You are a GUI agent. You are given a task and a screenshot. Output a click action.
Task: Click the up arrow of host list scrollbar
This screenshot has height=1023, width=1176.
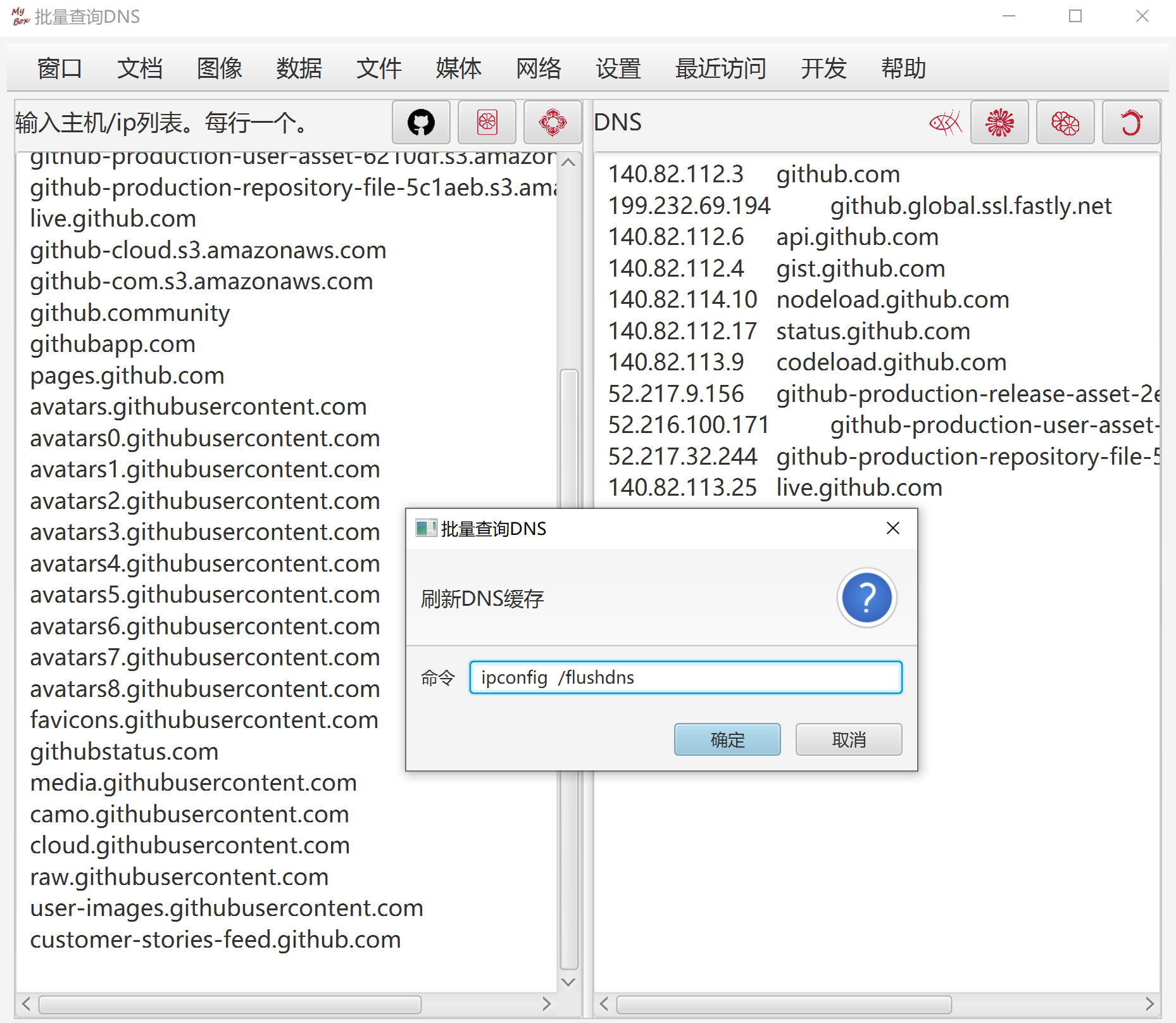point(569,162)
